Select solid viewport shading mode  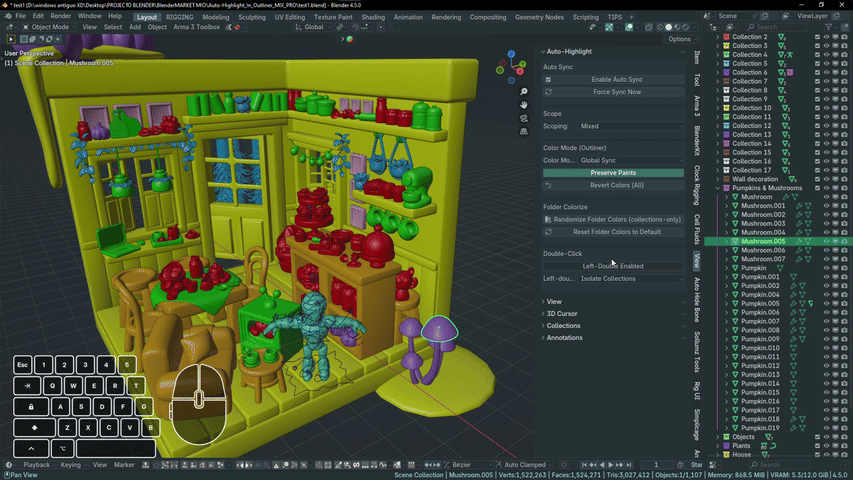tap(669, 27)
